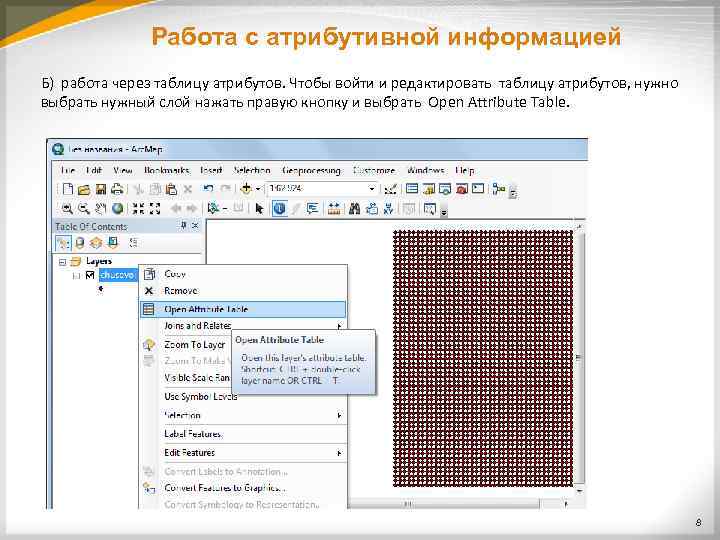Click the Fixed Zoom Out arrows icon
This screenshot has width=720, height=540.
[x=155, y=208]
